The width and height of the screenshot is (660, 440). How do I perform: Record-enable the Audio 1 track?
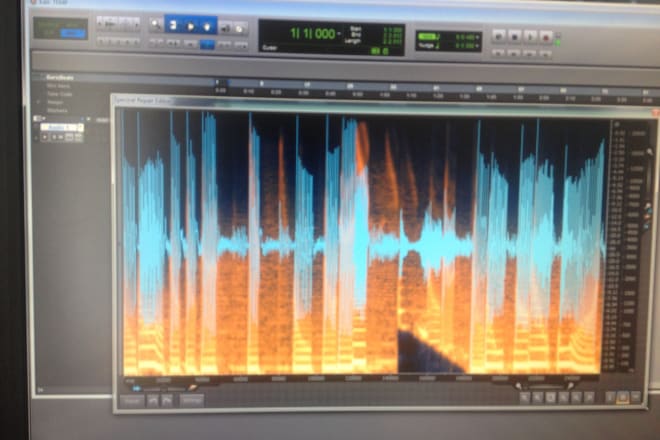tap(45, 137)
